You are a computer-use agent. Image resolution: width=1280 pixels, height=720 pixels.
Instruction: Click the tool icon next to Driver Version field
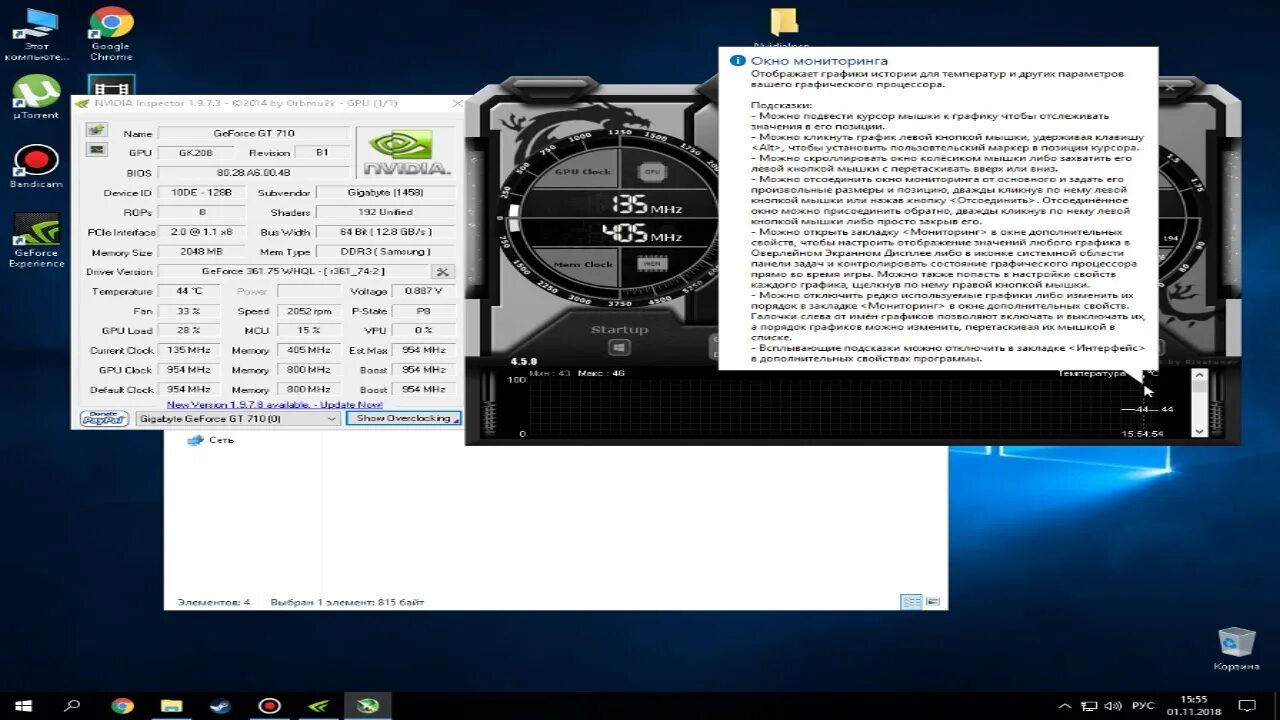(x=441, y=271)
